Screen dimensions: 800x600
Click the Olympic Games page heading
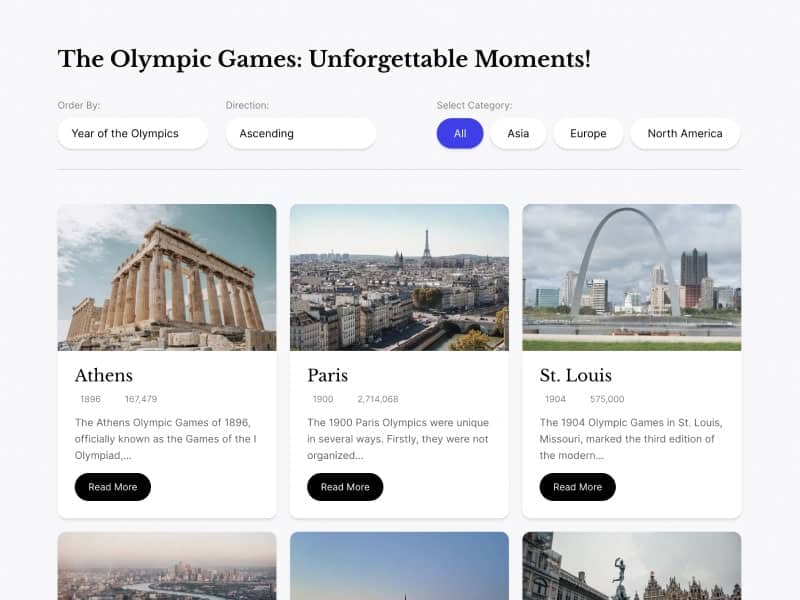[324, 59]
